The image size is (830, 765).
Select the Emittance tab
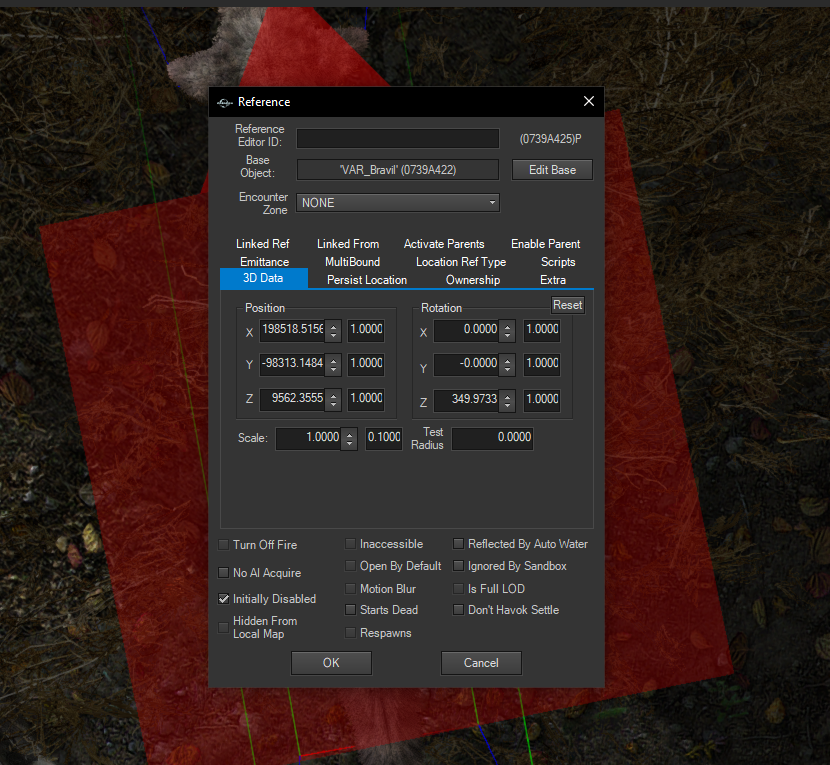coord(264,262)
